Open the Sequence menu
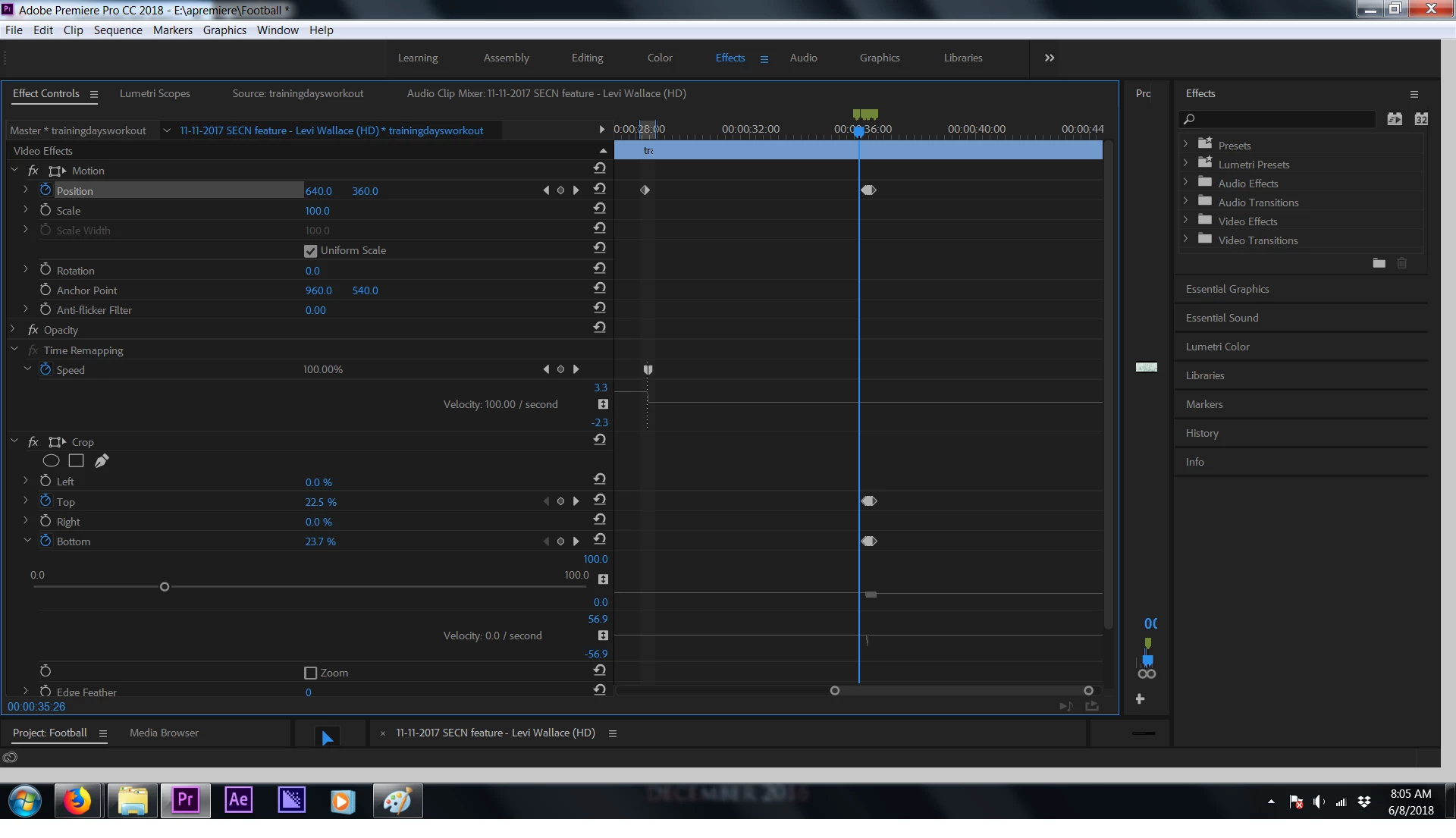This screenshot has height=838, width=1456. [118, 30]
